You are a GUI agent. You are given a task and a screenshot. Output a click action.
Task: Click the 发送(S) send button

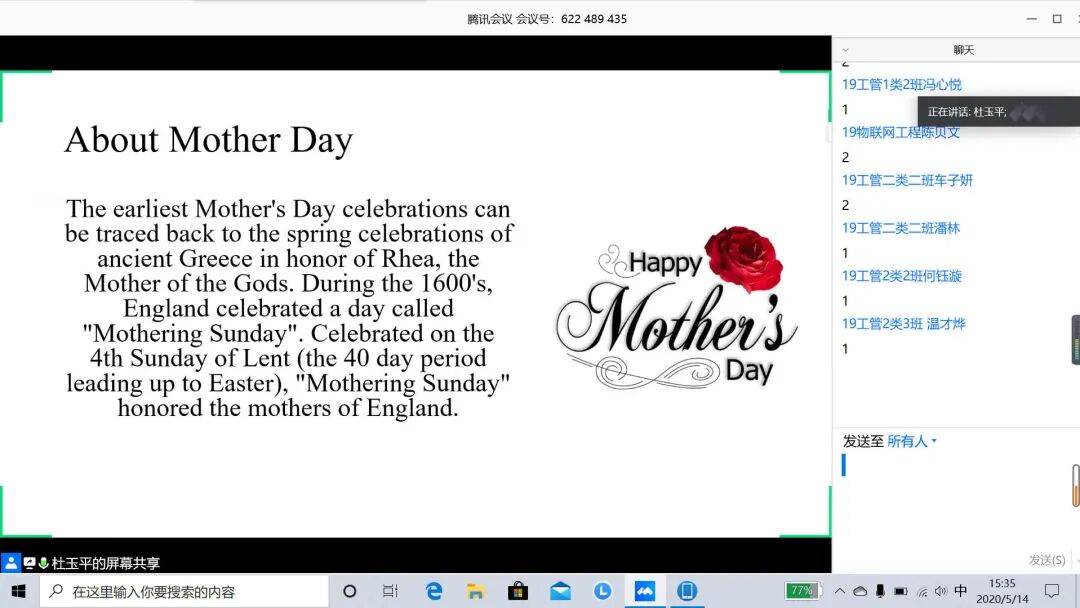(x=1047, y=560)
